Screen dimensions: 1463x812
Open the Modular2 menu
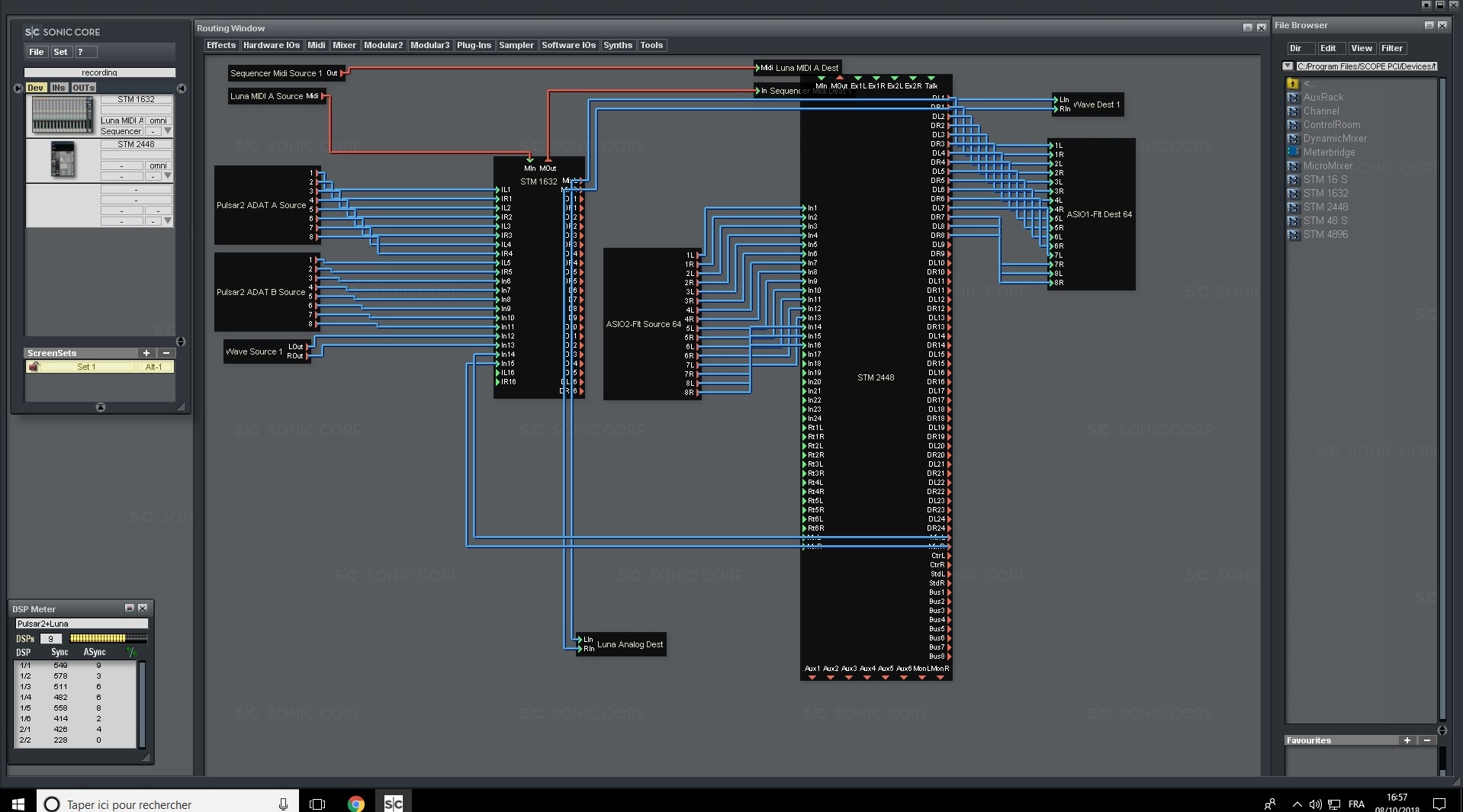[383, 45]
